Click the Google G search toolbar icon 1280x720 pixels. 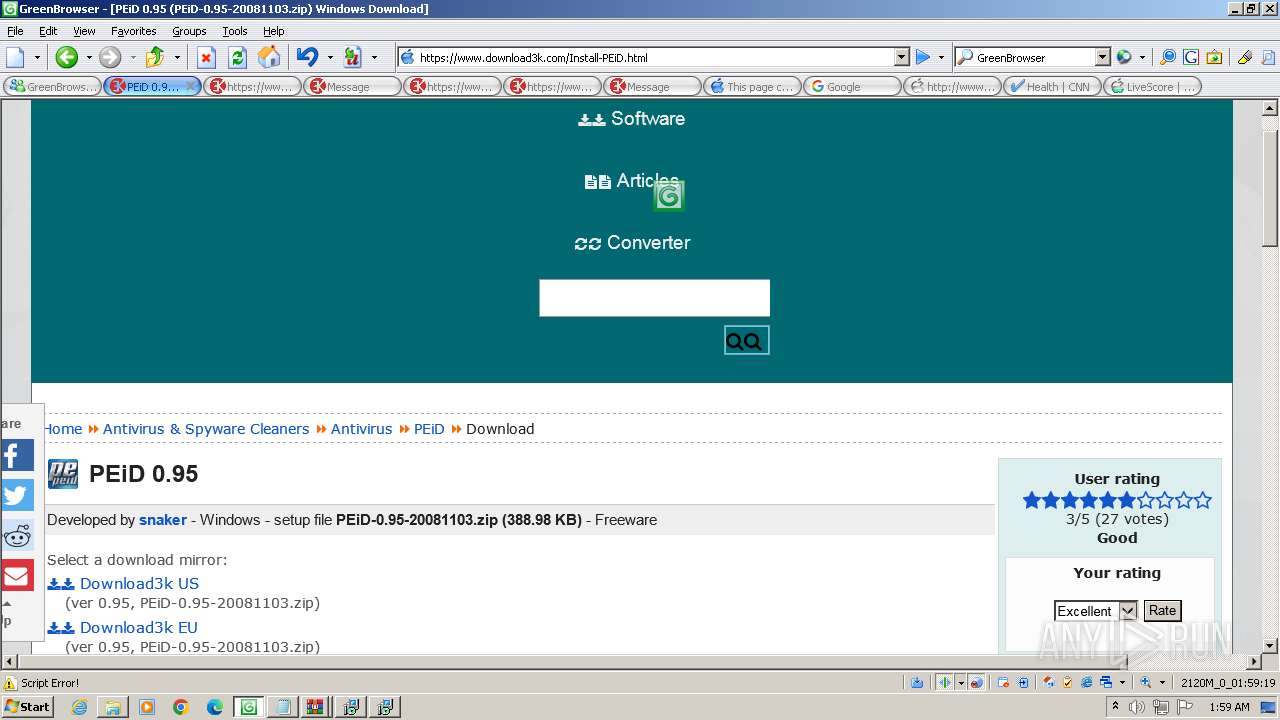point(1191,57)
